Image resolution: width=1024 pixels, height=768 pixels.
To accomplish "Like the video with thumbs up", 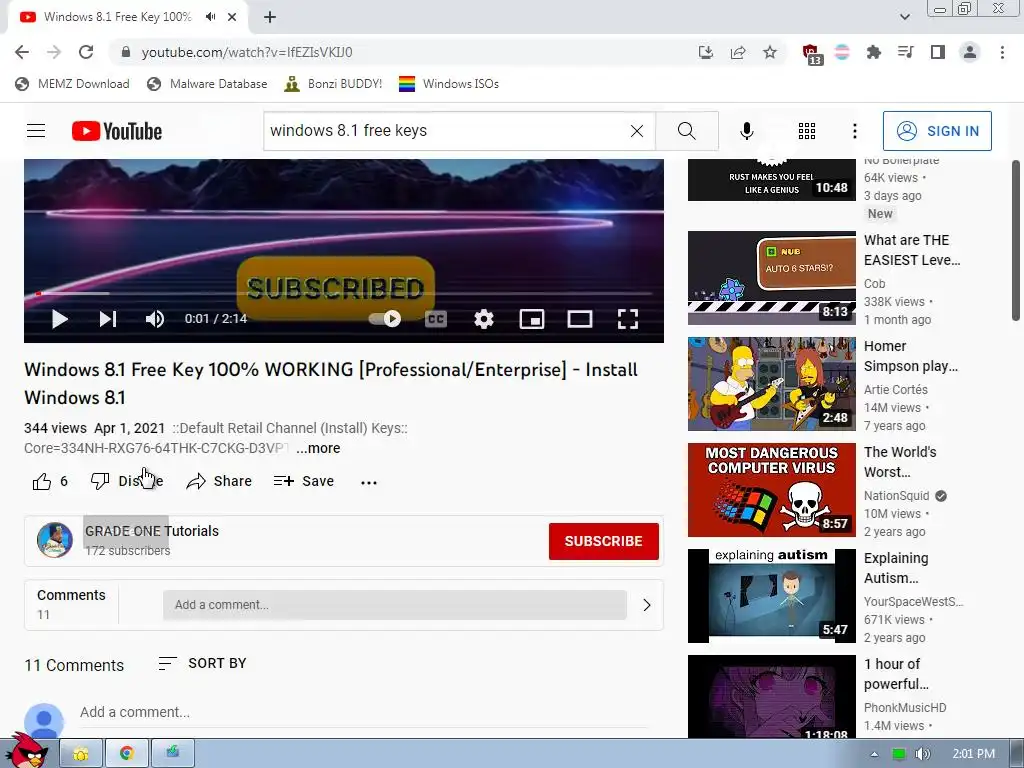I will [x=42, y=482].
